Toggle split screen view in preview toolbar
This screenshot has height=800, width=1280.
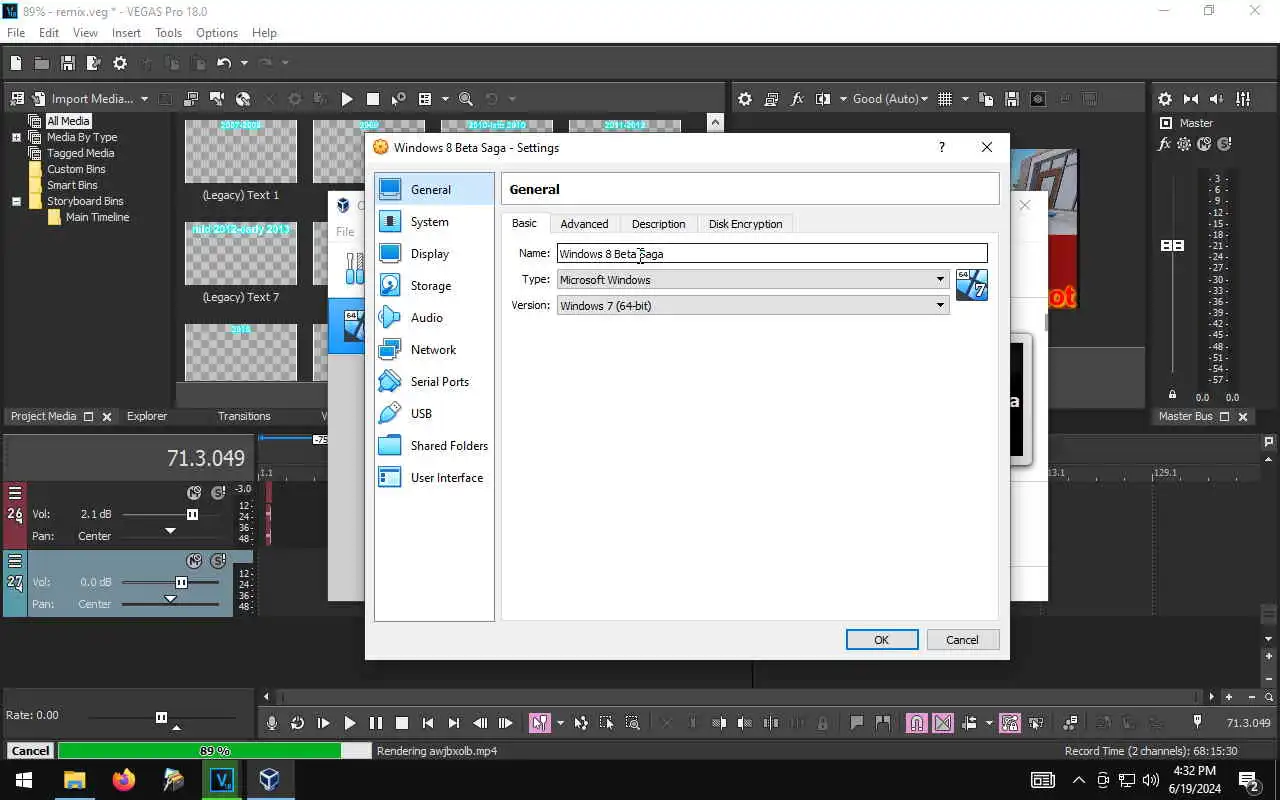(x=823, y=99)
